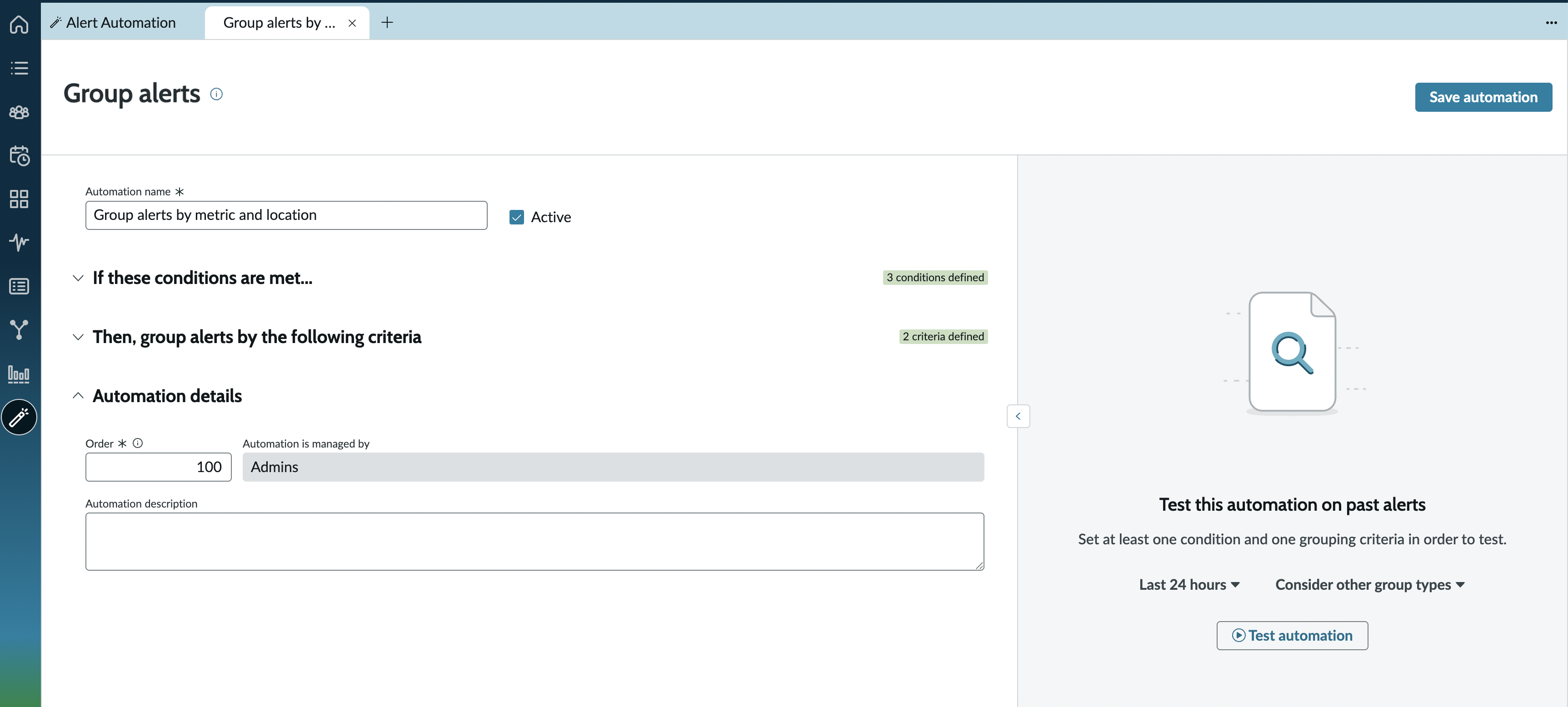Open the dashboard grid sidebar icon
The image size is (1568, 707).
click(20, 199)
